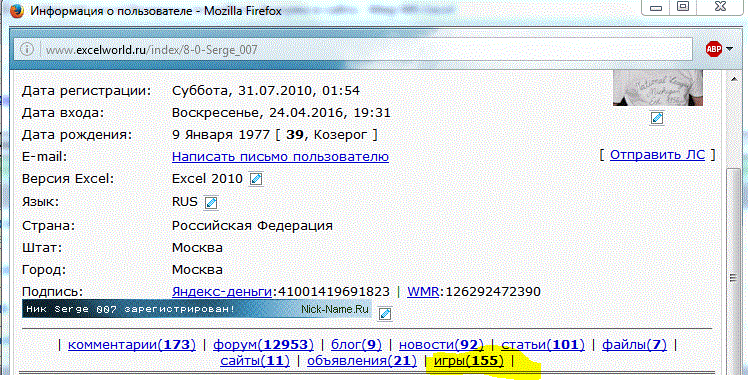Image resolution: width=748 pixels, height=380 pixels.
Task: Open 'Написать письмо пользователю' link
Action: [280, 156]
